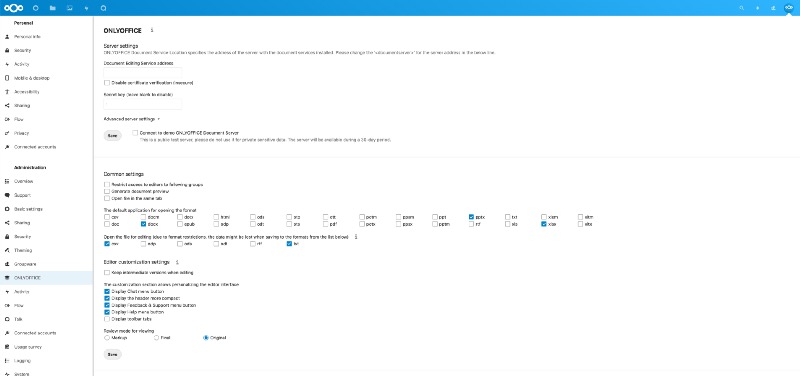The width and height of the screenshot is (800, 376).
Task: Select the Markup review mode
Action: [x=107, y=338]
